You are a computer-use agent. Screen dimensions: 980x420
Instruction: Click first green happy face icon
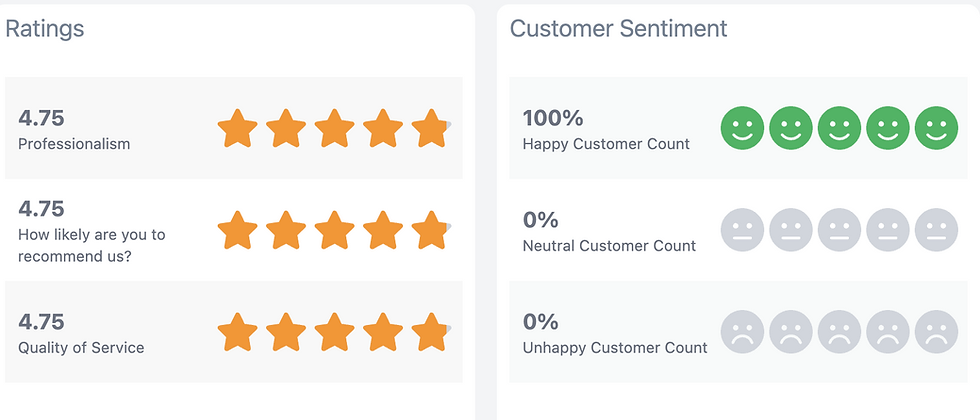point(743,128)
